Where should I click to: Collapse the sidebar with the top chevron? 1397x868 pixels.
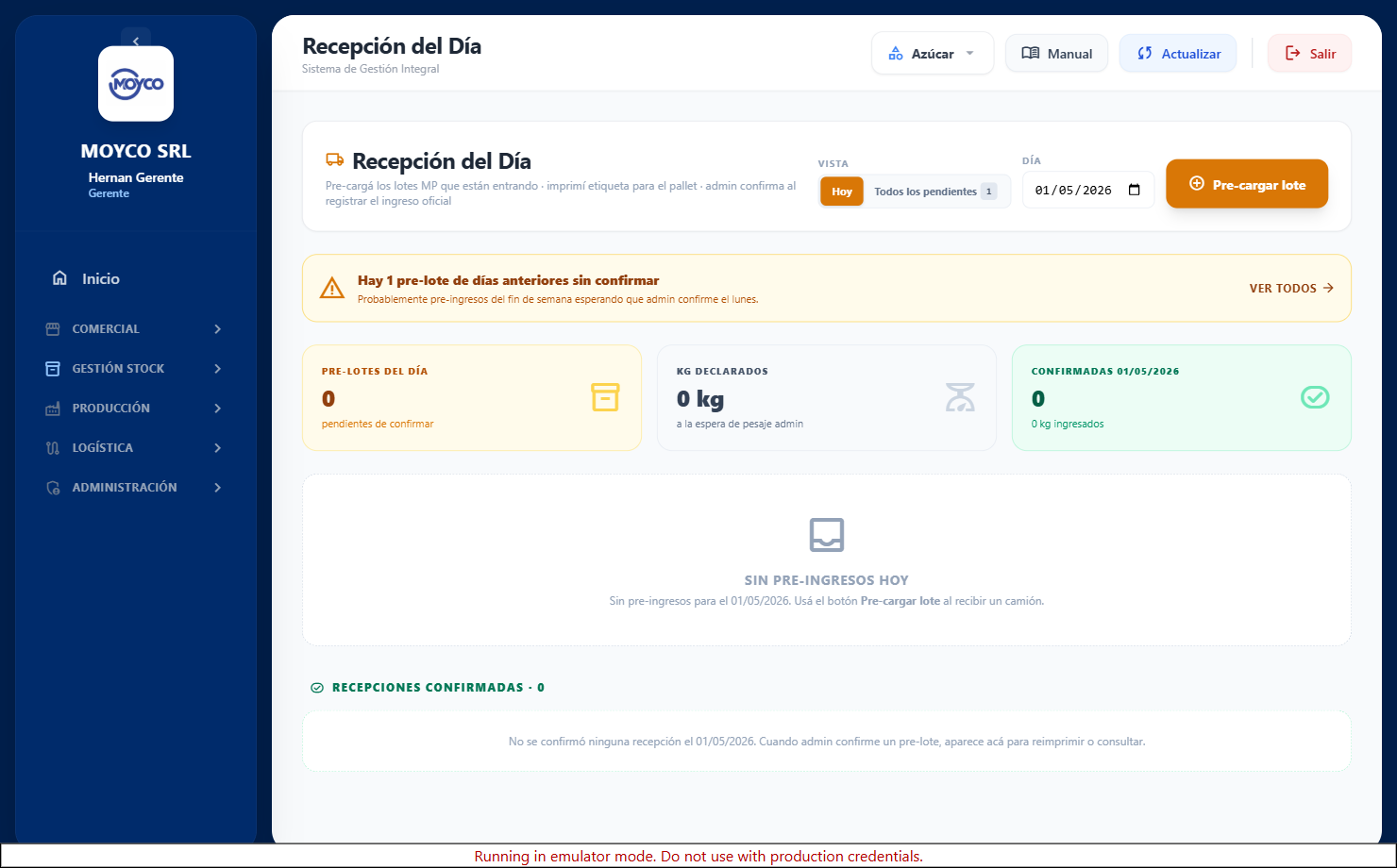coord(136,41)
